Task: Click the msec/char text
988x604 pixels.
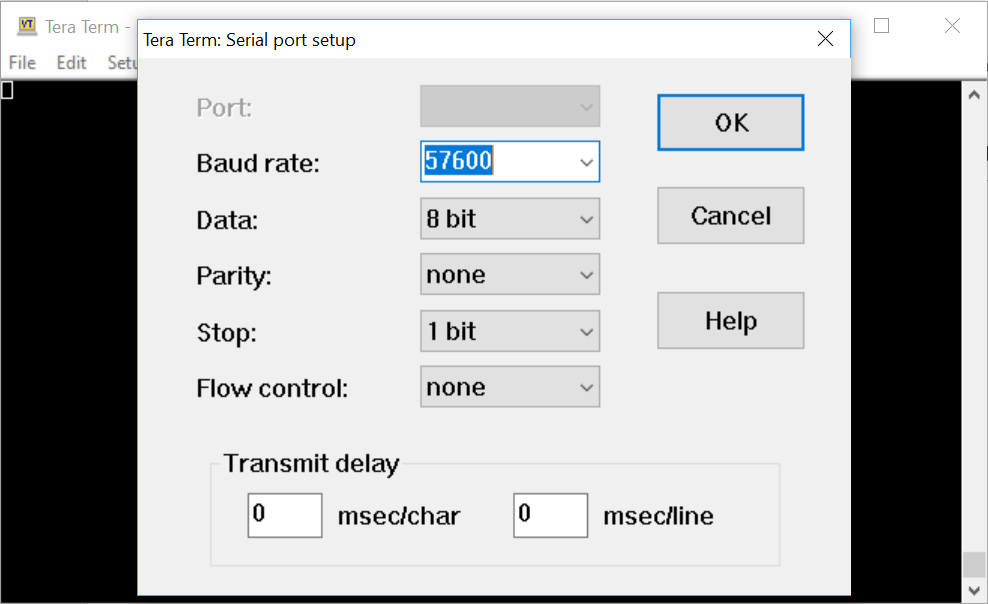Action: point(399,516)
